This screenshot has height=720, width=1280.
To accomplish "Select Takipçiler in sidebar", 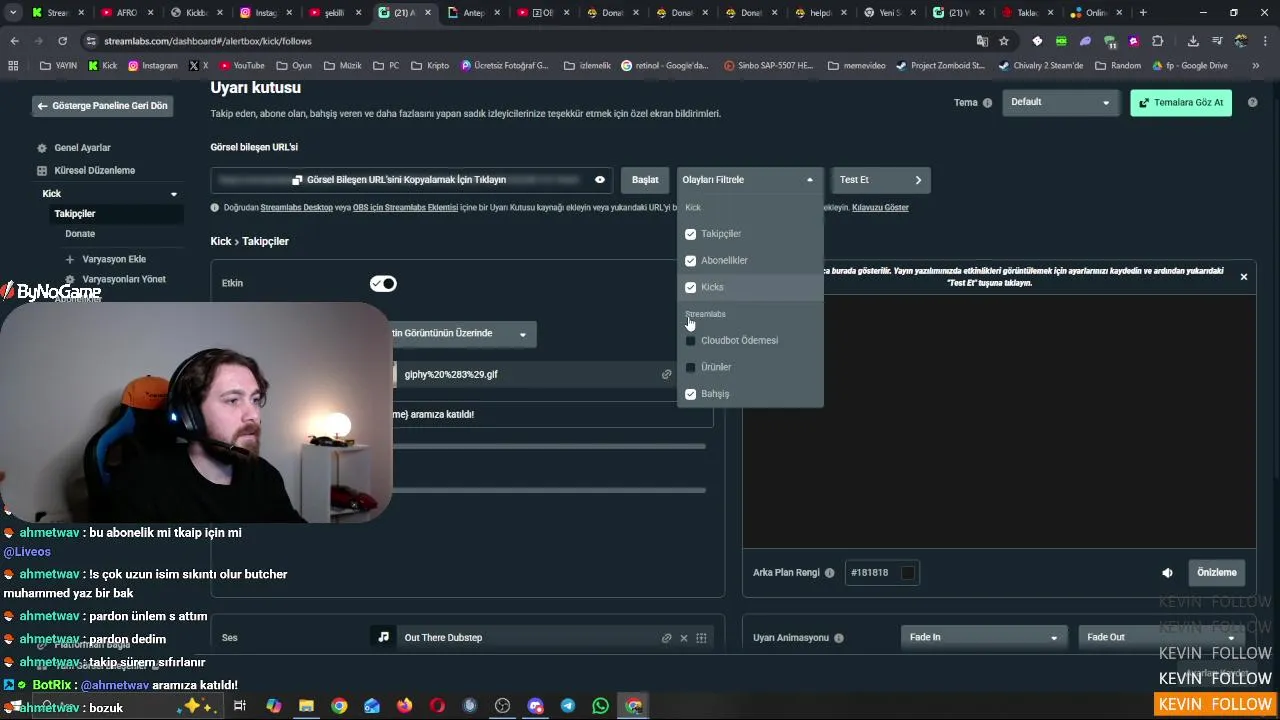I will (75, 214).
